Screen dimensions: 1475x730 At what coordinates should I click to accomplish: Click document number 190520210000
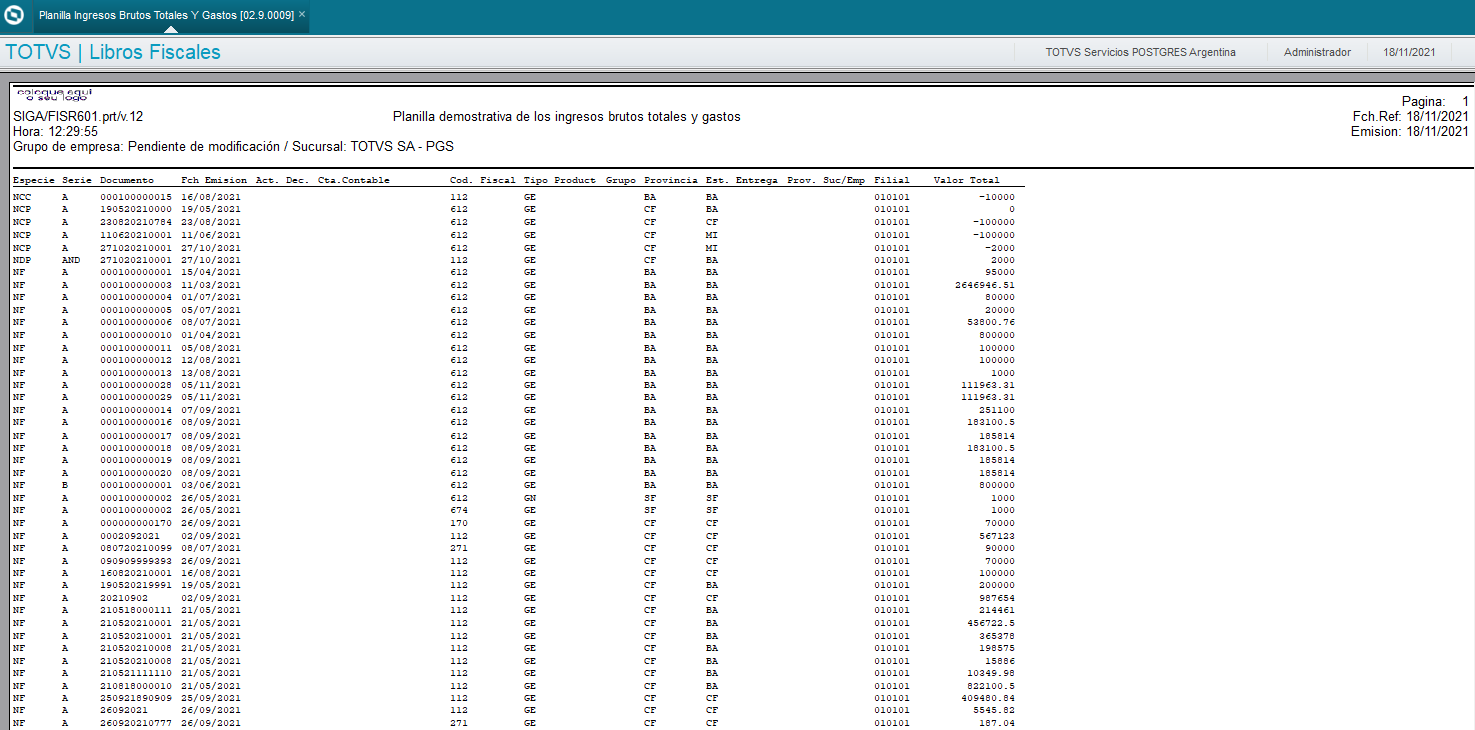(136, 210)
